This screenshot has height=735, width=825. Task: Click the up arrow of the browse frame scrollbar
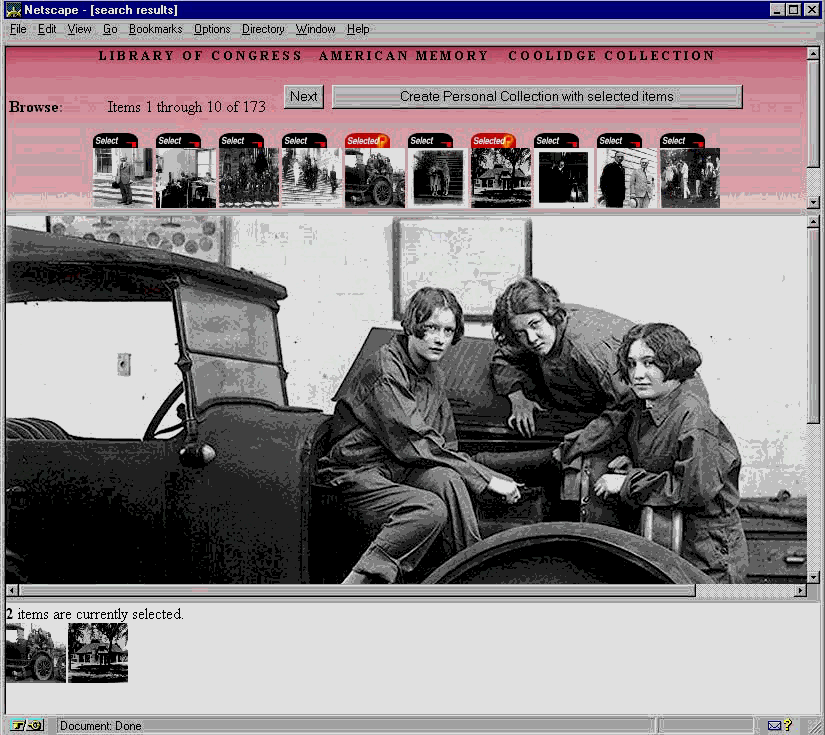814,52
